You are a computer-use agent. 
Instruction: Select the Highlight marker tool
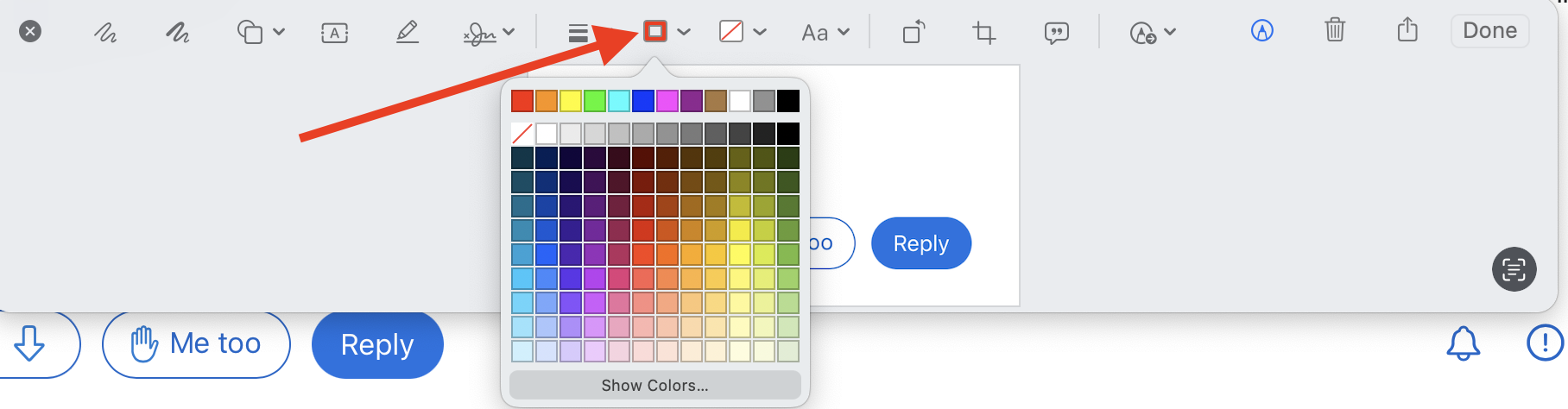[407, 33]
